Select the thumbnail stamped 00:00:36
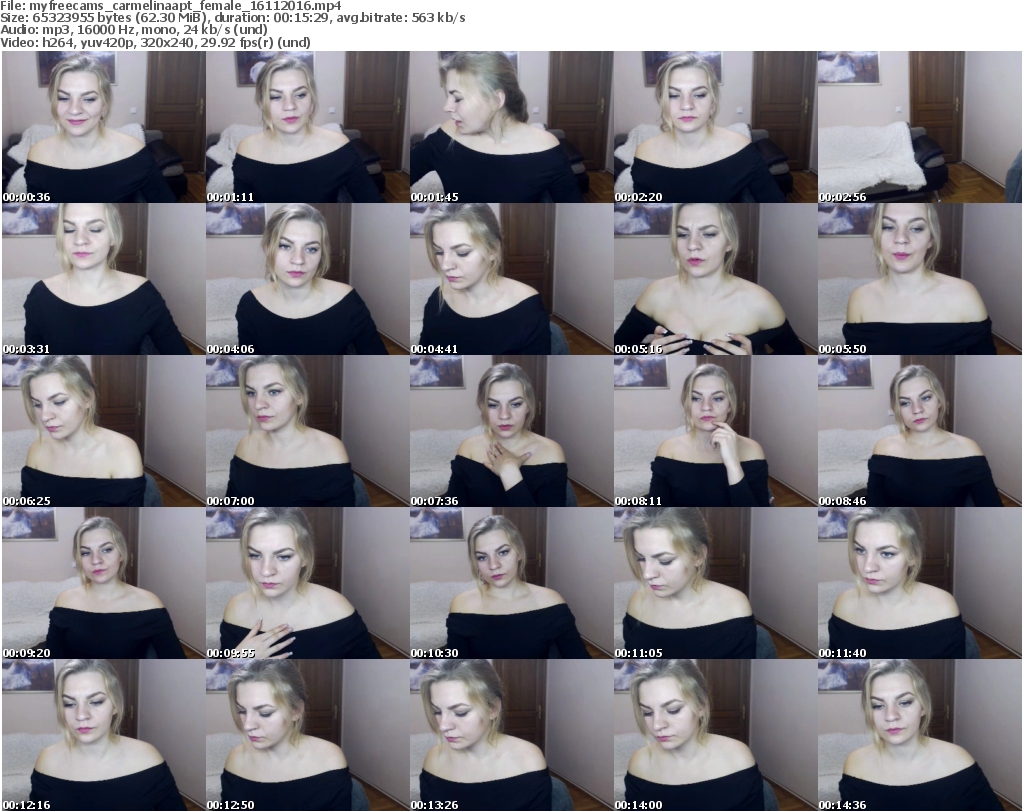 [103, 127]
